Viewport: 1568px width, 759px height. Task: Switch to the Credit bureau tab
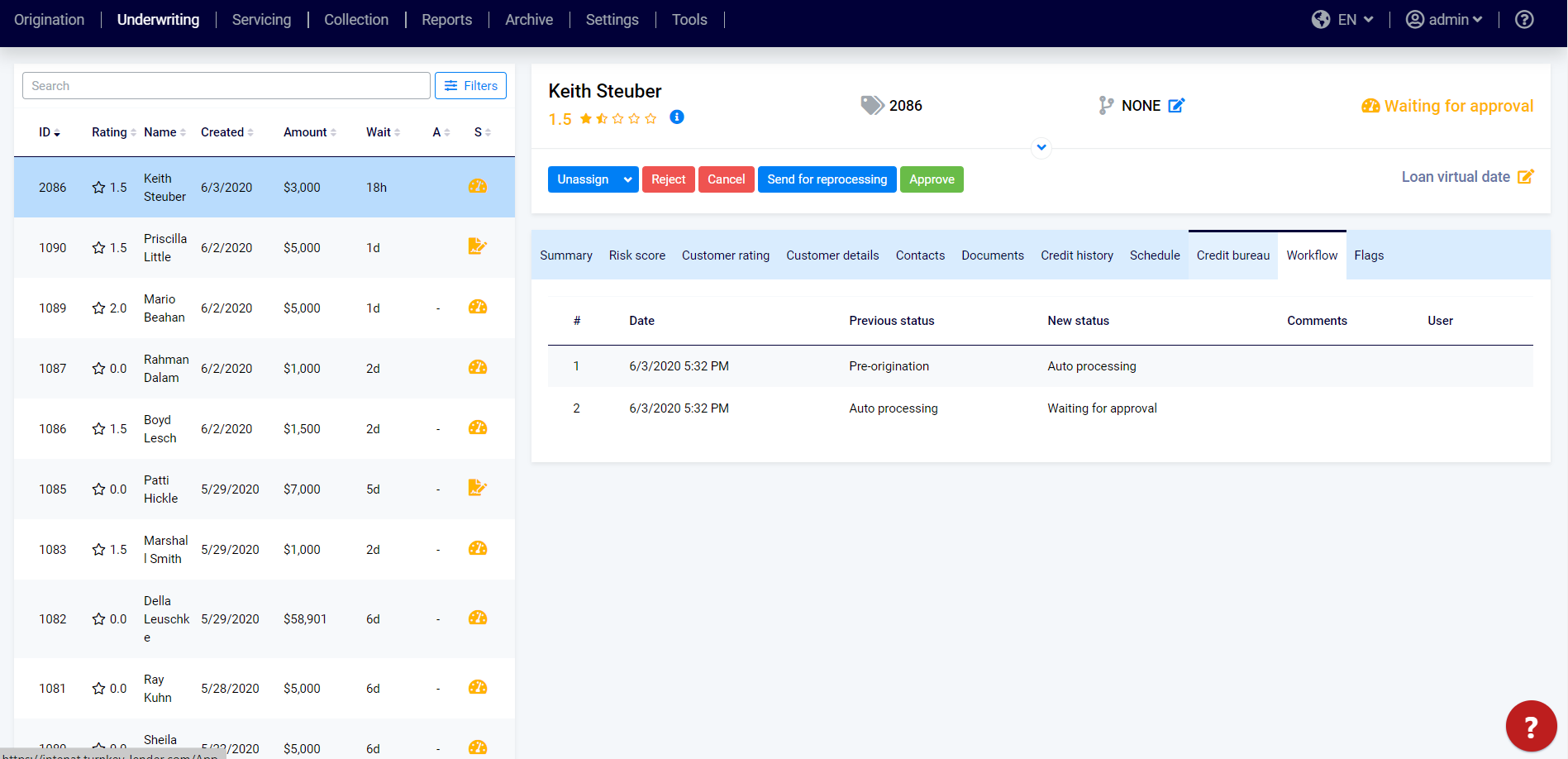coord(1233,255)
